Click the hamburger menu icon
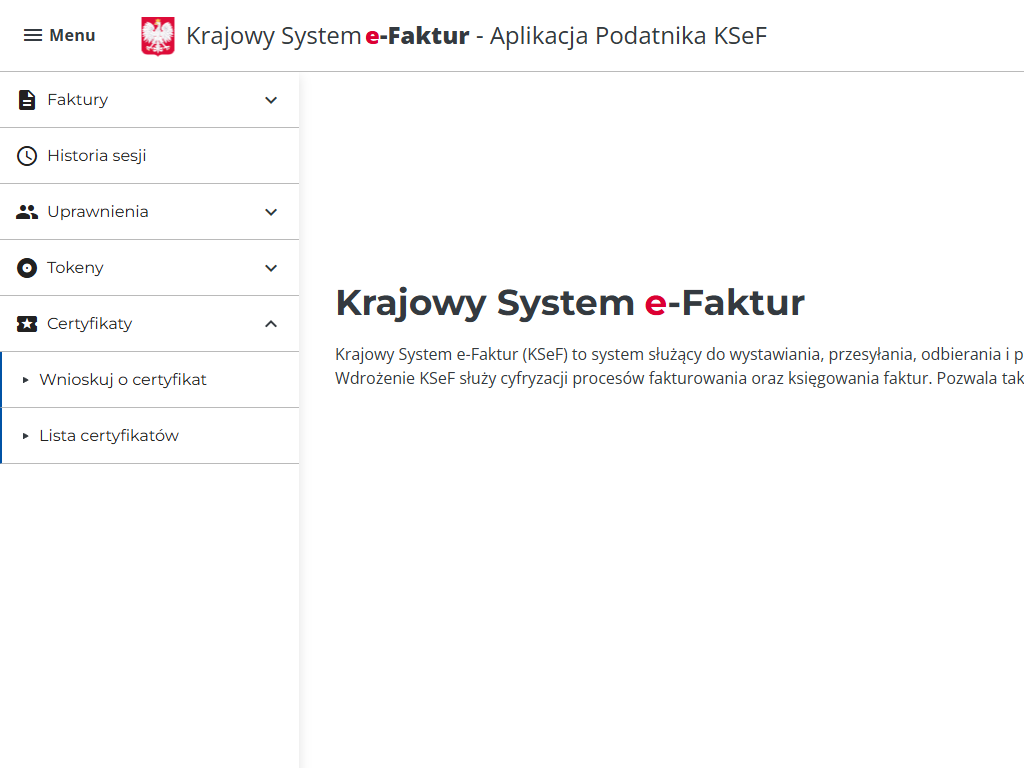This screenshot has width=1024, height=768. coord(33,36)
